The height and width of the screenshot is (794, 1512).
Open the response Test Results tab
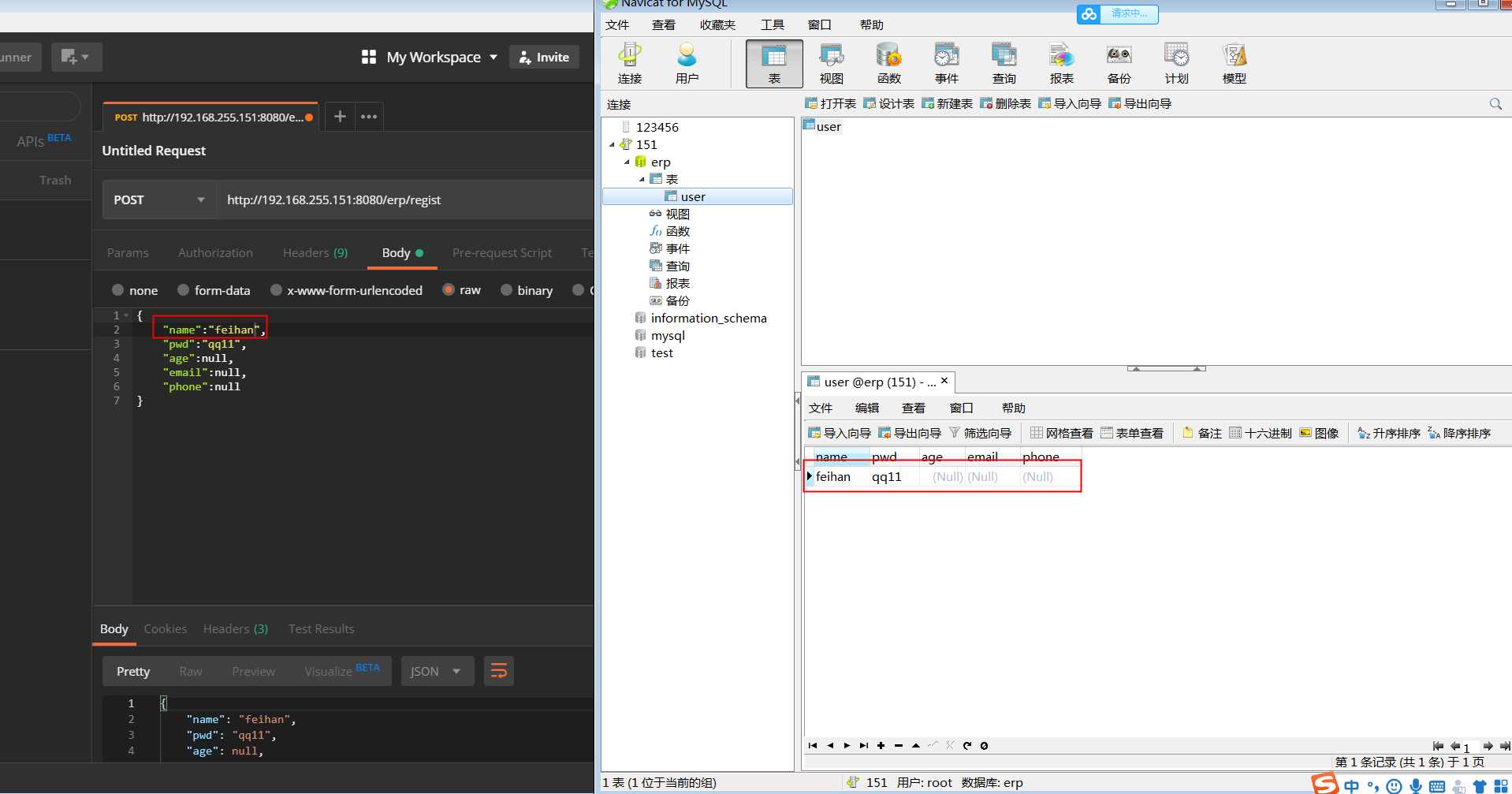321,628
